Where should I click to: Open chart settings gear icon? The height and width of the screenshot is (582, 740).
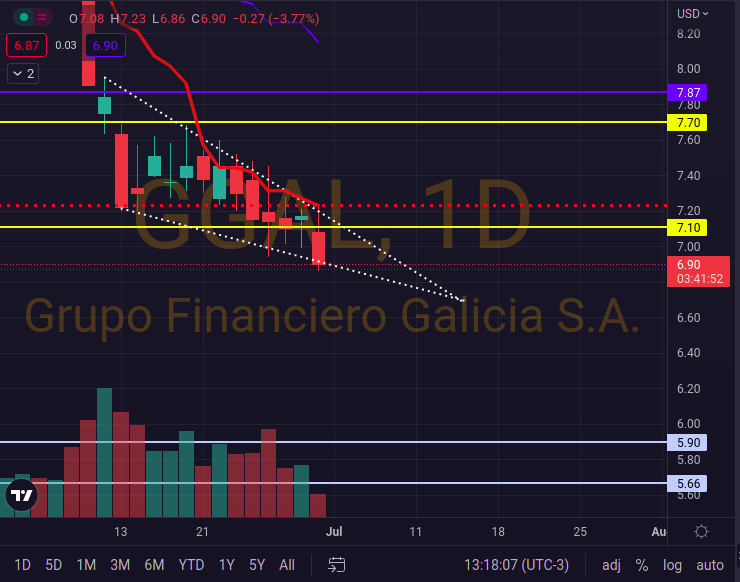click(701, 531)
